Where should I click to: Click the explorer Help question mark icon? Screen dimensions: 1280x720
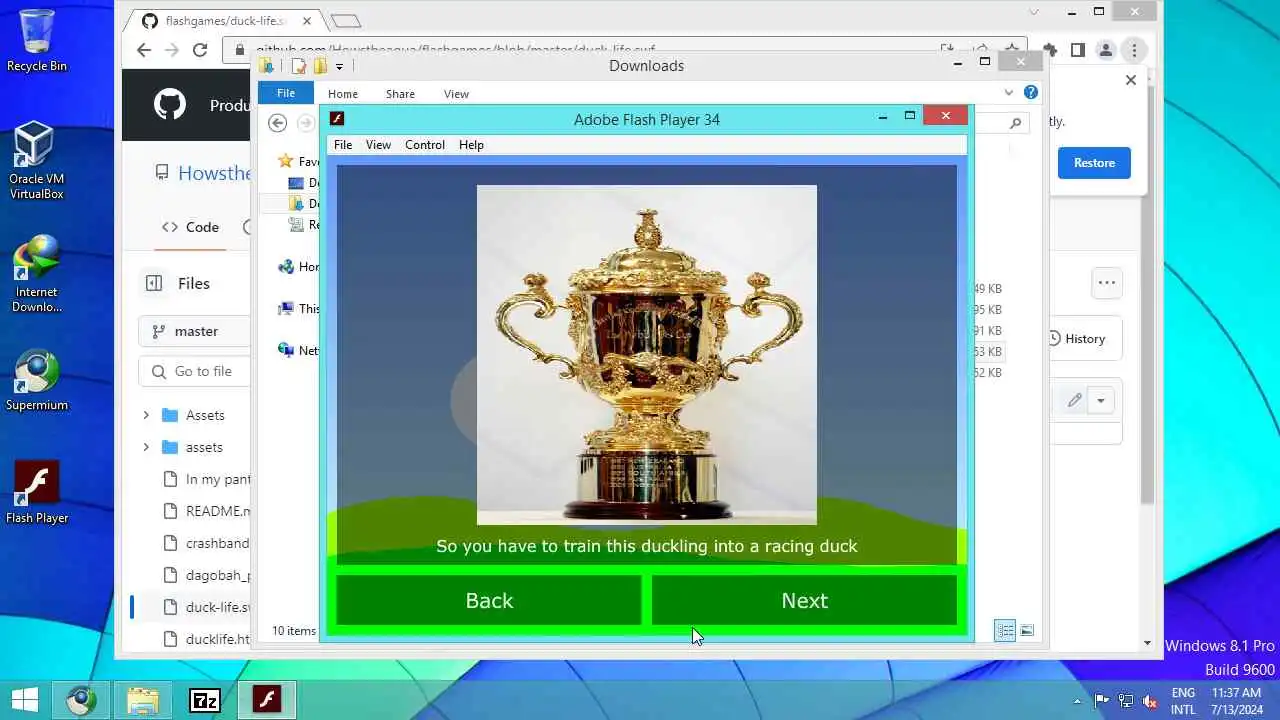(1031, 92)
